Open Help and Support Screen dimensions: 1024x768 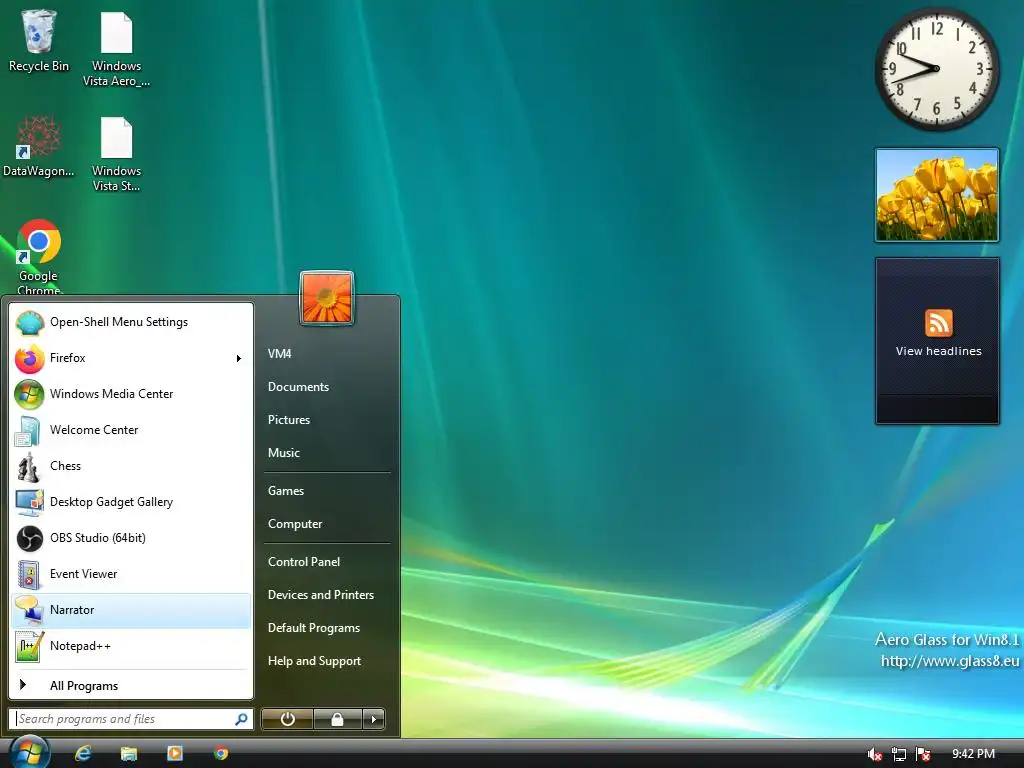pyautogui.click(x=314, y=661)
